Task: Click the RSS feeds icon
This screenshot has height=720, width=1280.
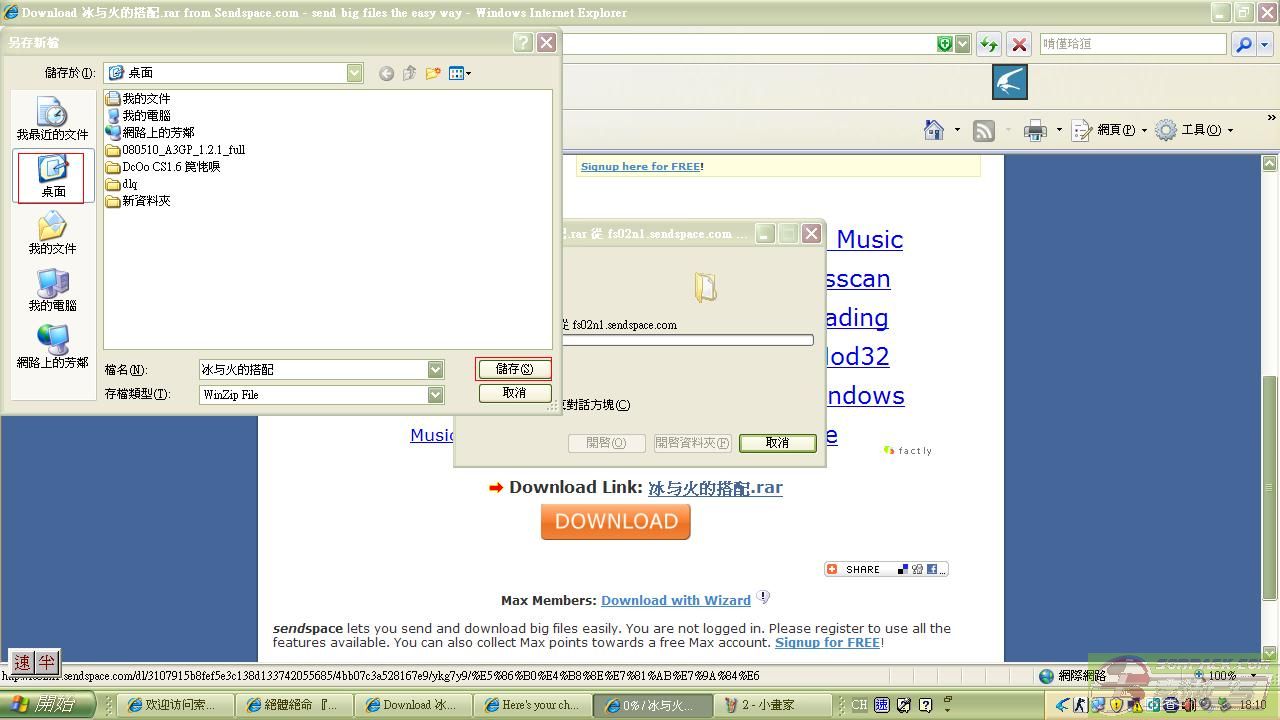Action: [x=984, y=130]
